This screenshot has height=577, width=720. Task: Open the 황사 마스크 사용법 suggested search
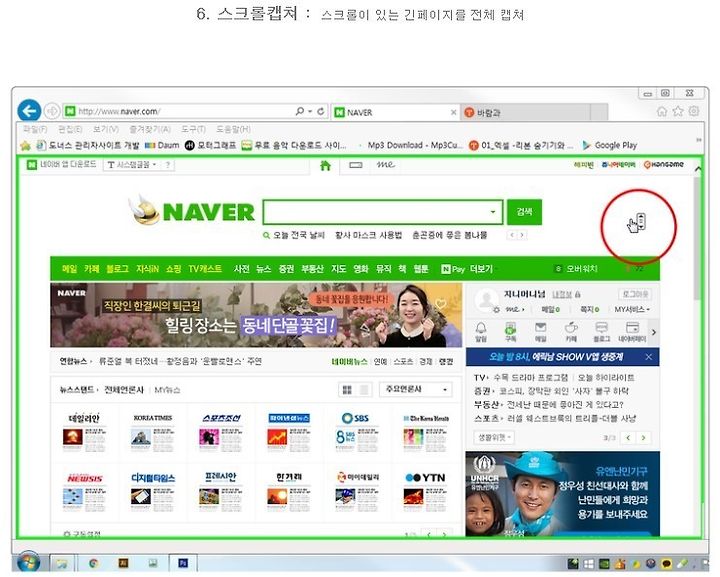pos(368,235)
